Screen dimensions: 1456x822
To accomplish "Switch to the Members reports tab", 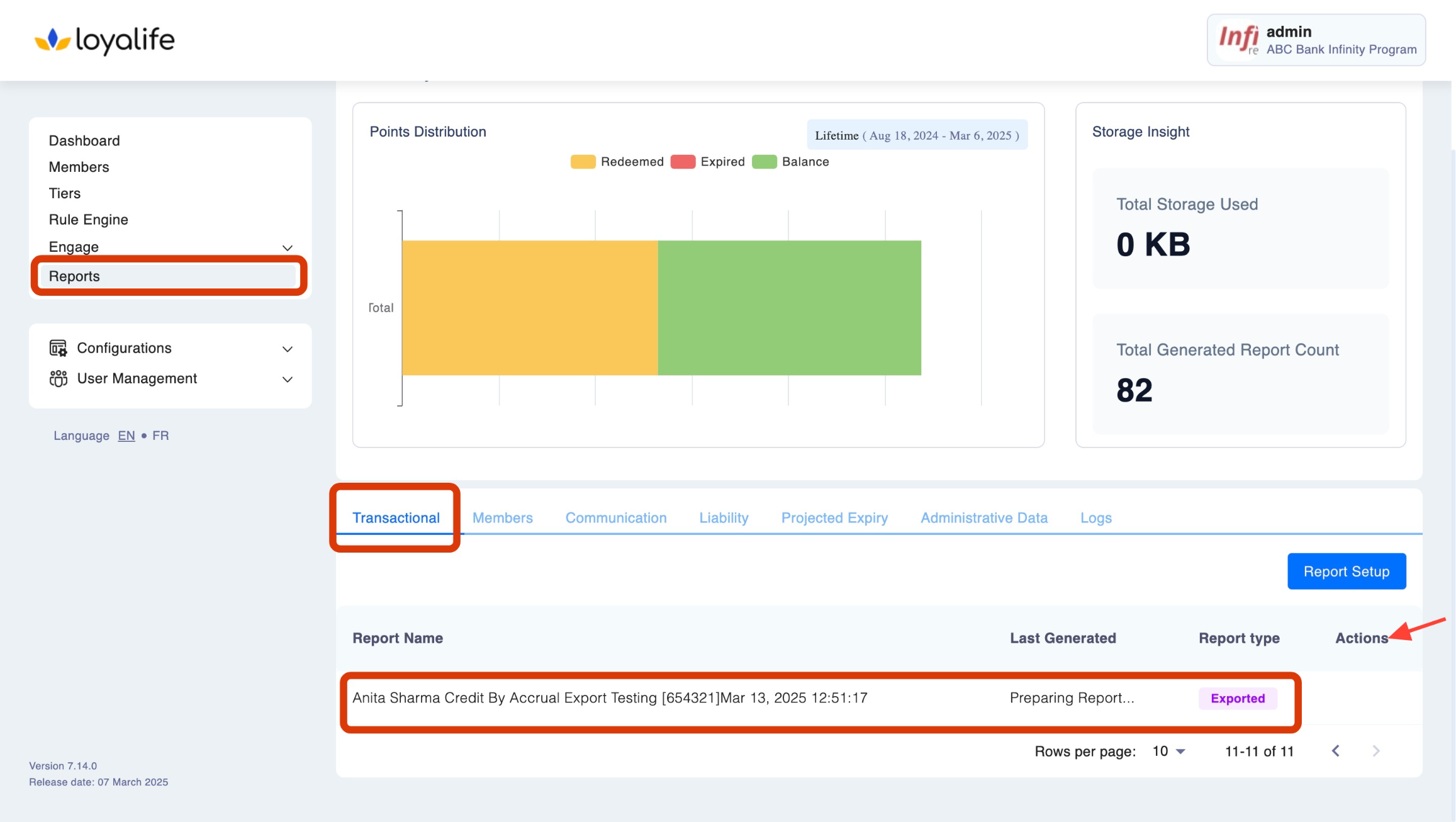I will coord(502,517).
